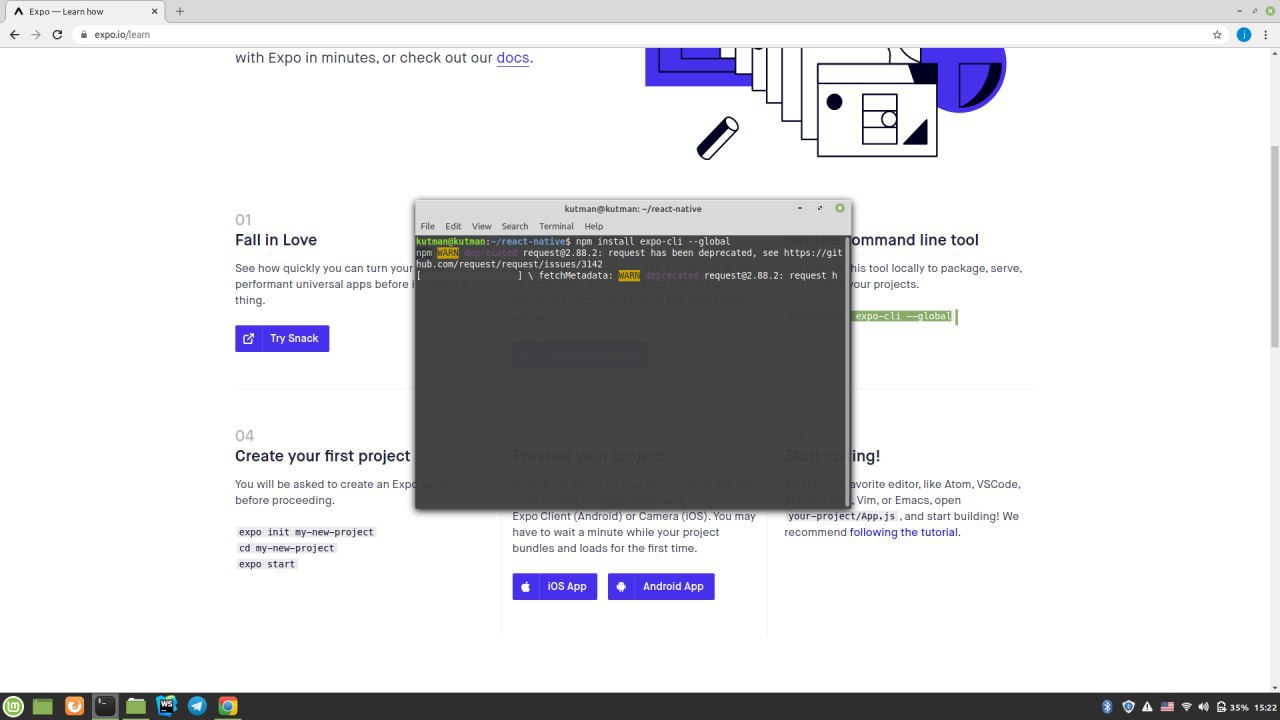The height and width of the screenshot is (720, 1280).
Task: Reload the expo.io page
Action: coord(58,34)
